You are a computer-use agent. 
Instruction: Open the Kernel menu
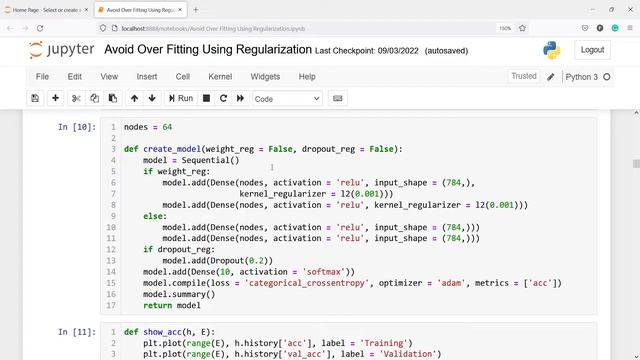pyautogui.click(x=220, y=77)
